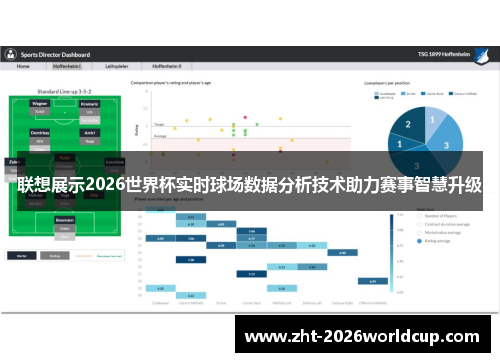Open the Home tab
The image size is (500, 362).
23,66
